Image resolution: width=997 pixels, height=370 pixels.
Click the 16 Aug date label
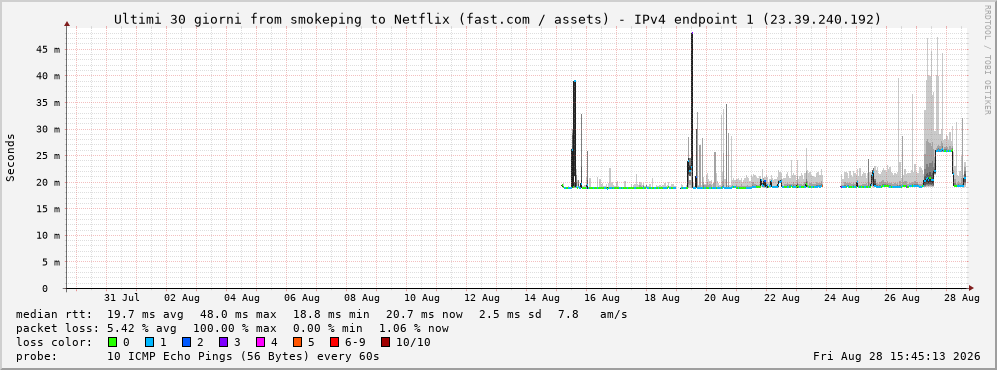tap(602, 297)
